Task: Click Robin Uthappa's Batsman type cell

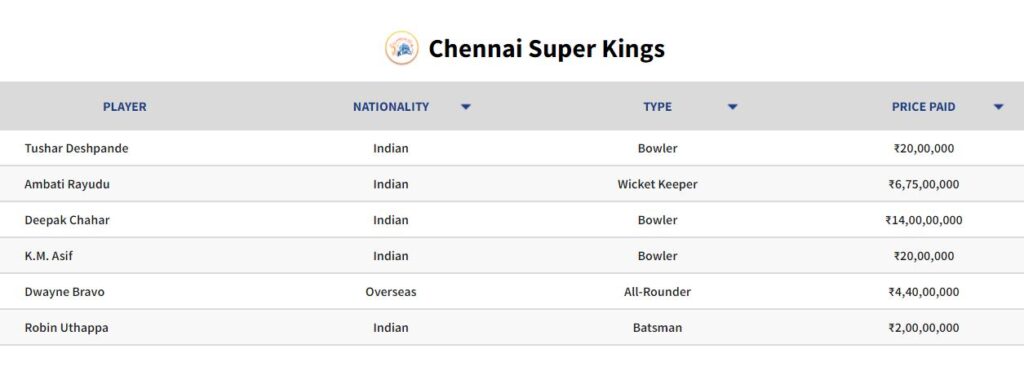Action: pos(658,328)
